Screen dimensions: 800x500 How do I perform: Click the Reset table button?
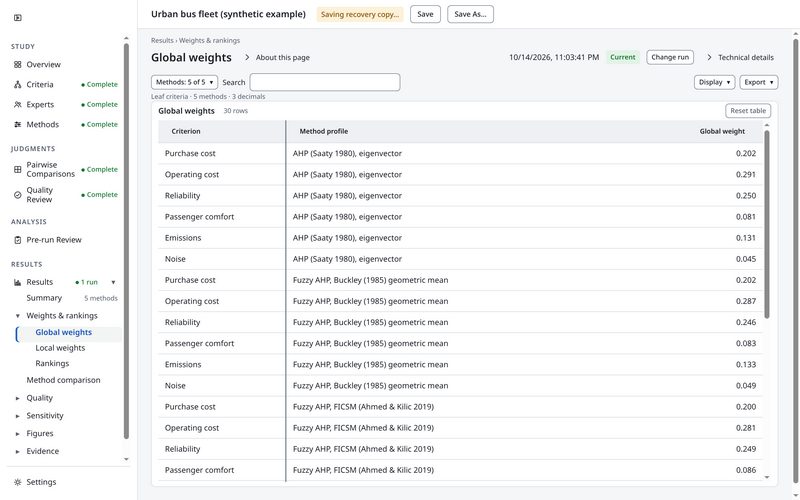[x=748, y=111]
